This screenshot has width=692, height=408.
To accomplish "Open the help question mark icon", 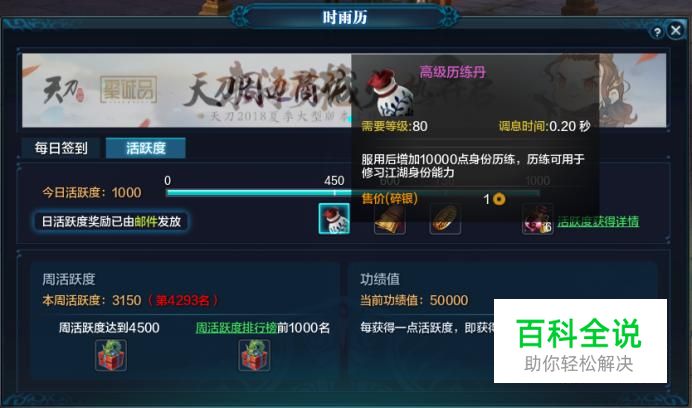I will coord(657,32).
